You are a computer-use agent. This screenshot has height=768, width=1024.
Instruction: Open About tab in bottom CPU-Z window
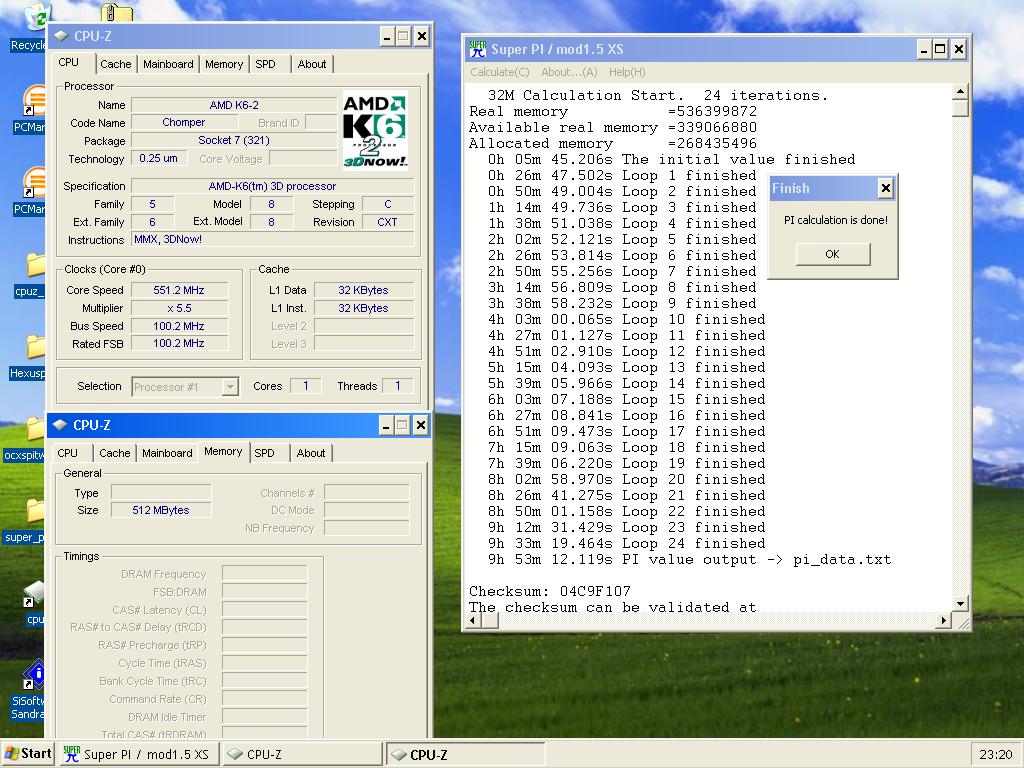311,453
